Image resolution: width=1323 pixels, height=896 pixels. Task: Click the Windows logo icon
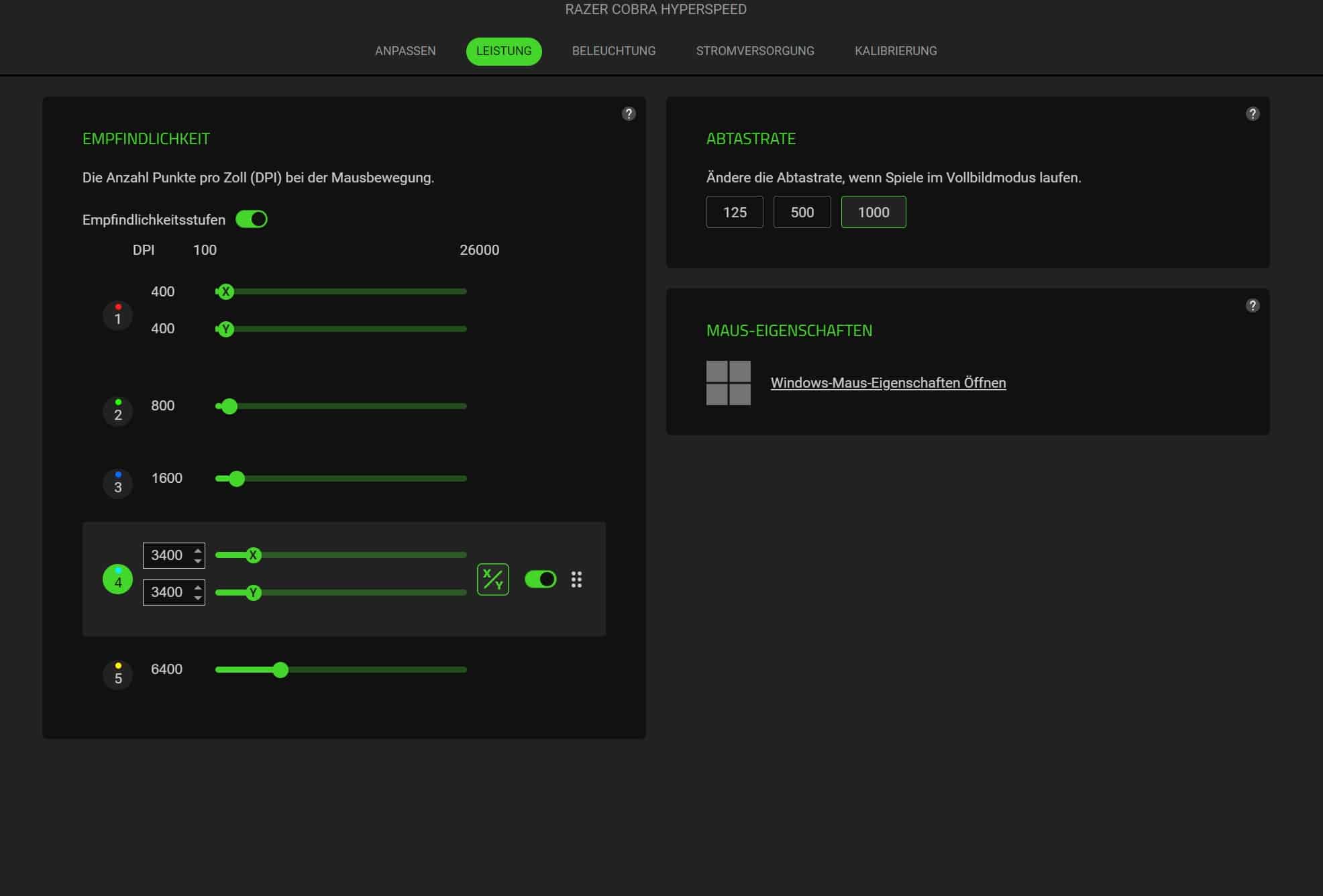tap(728, 382)
